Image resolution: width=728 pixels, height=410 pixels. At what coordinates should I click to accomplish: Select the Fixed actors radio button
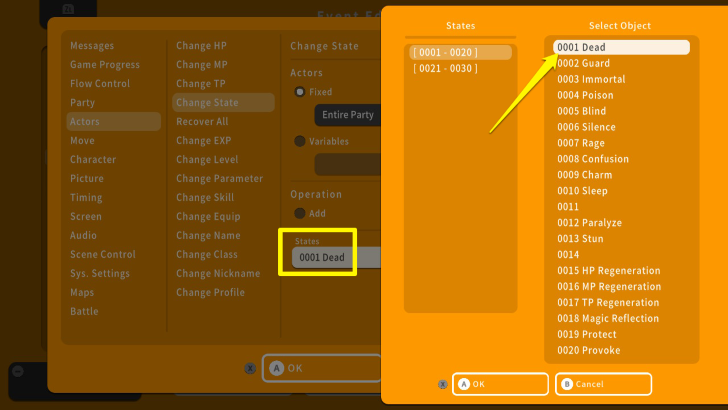tap(300, 91)
